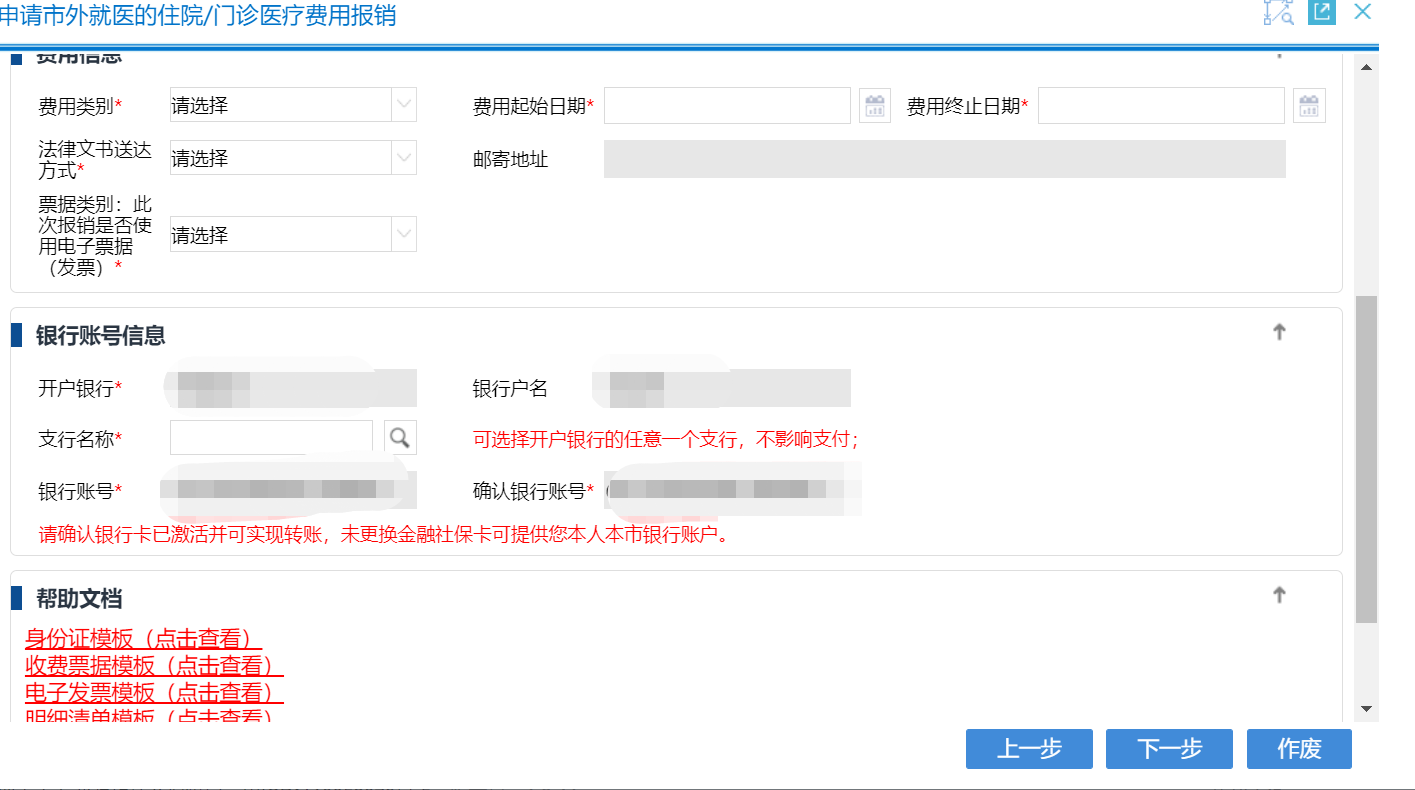1415x790 pixels.
Task: Click the 可选择开户银行的任意一个支行 hint text
Action: point(666,439)
